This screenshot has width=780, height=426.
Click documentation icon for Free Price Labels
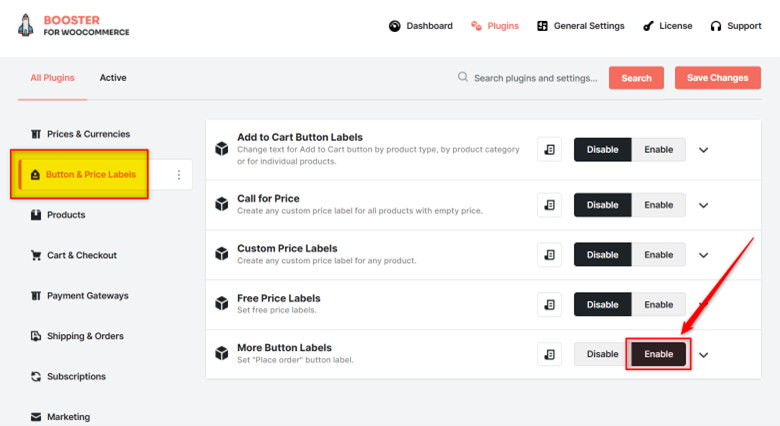tap(549, 305)
